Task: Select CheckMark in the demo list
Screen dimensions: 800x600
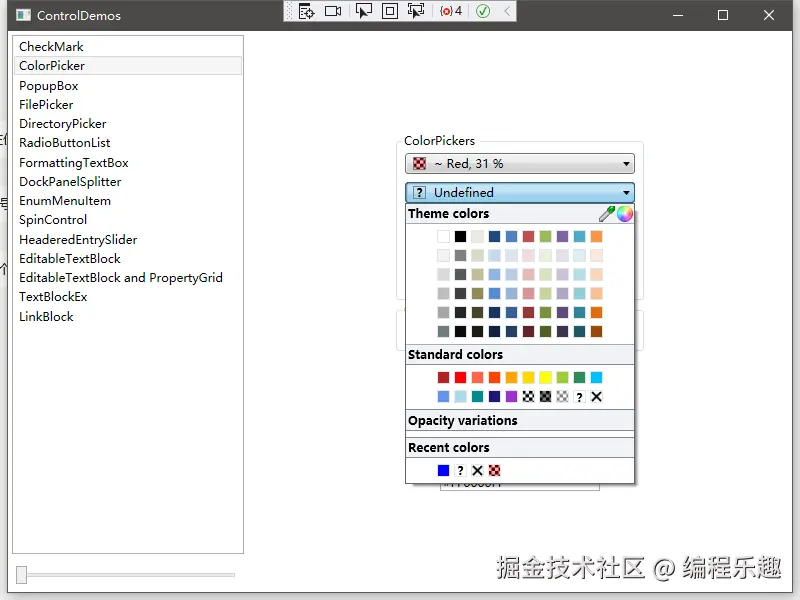Action: [x=128, y=46]
